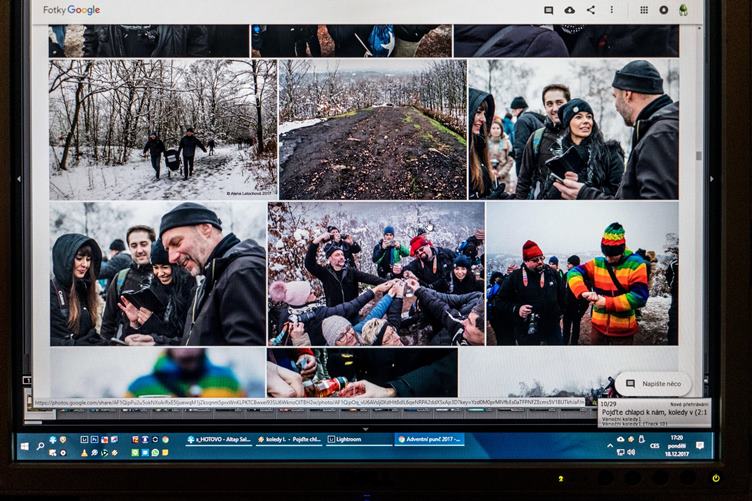Launch FileZilla icon in quick launch
The width and height of the screenshot is (752, 501).
(135, 440)
